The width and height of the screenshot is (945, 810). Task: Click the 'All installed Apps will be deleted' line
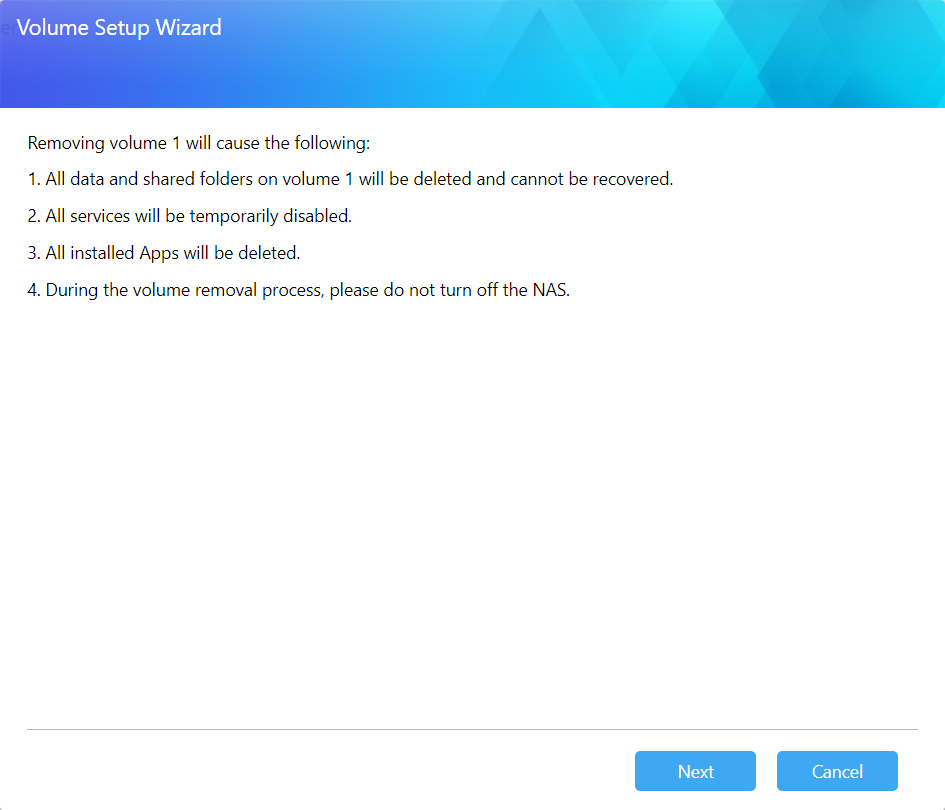[x=164, y=253]
